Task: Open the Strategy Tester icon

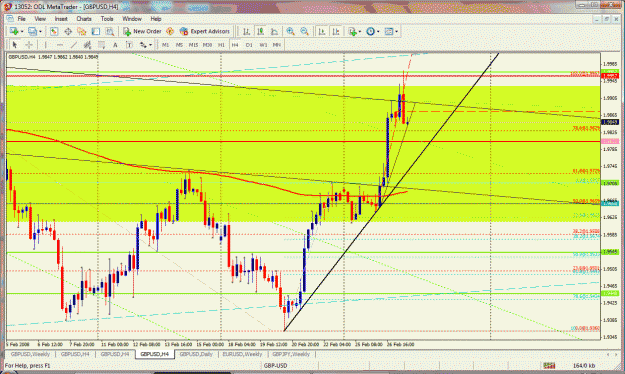Action: click(x=110, y=31)
